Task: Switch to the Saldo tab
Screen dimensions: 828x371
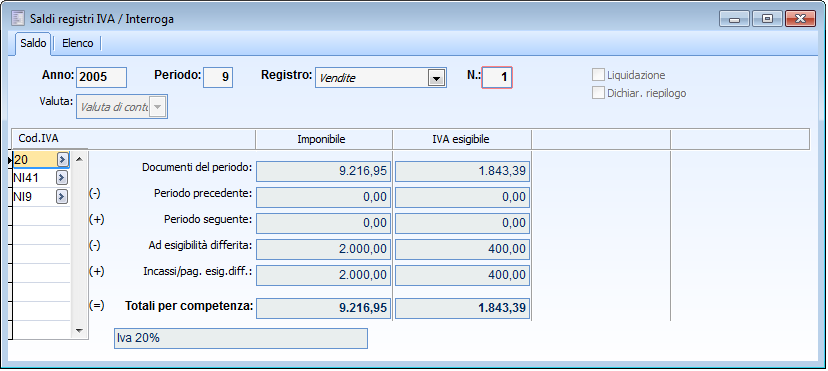Action: click(33, 43)
